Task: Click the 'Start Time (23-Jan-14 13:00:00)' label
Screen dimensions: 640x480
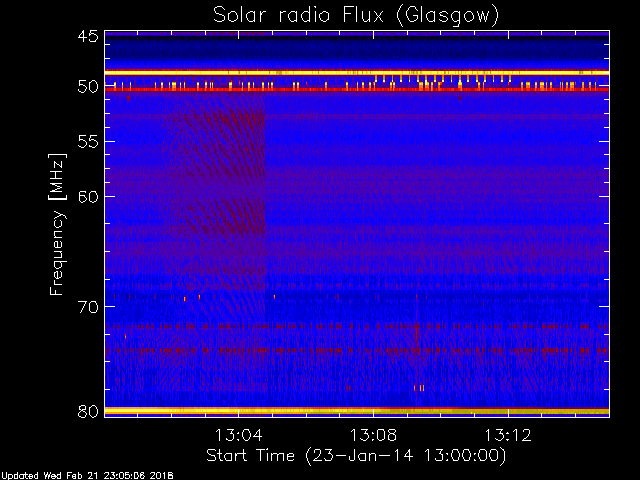Action: [356, 456]
